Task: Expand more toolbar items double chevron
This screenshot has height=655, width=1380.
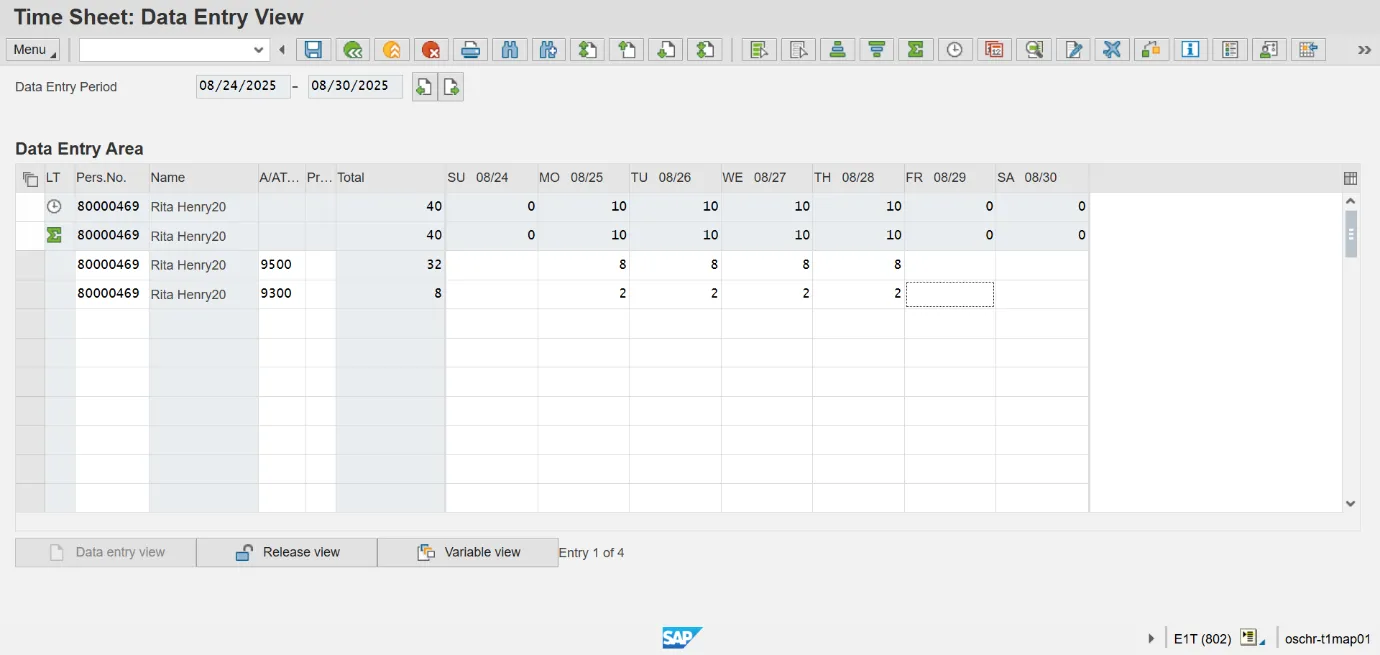Action: 1364,49
